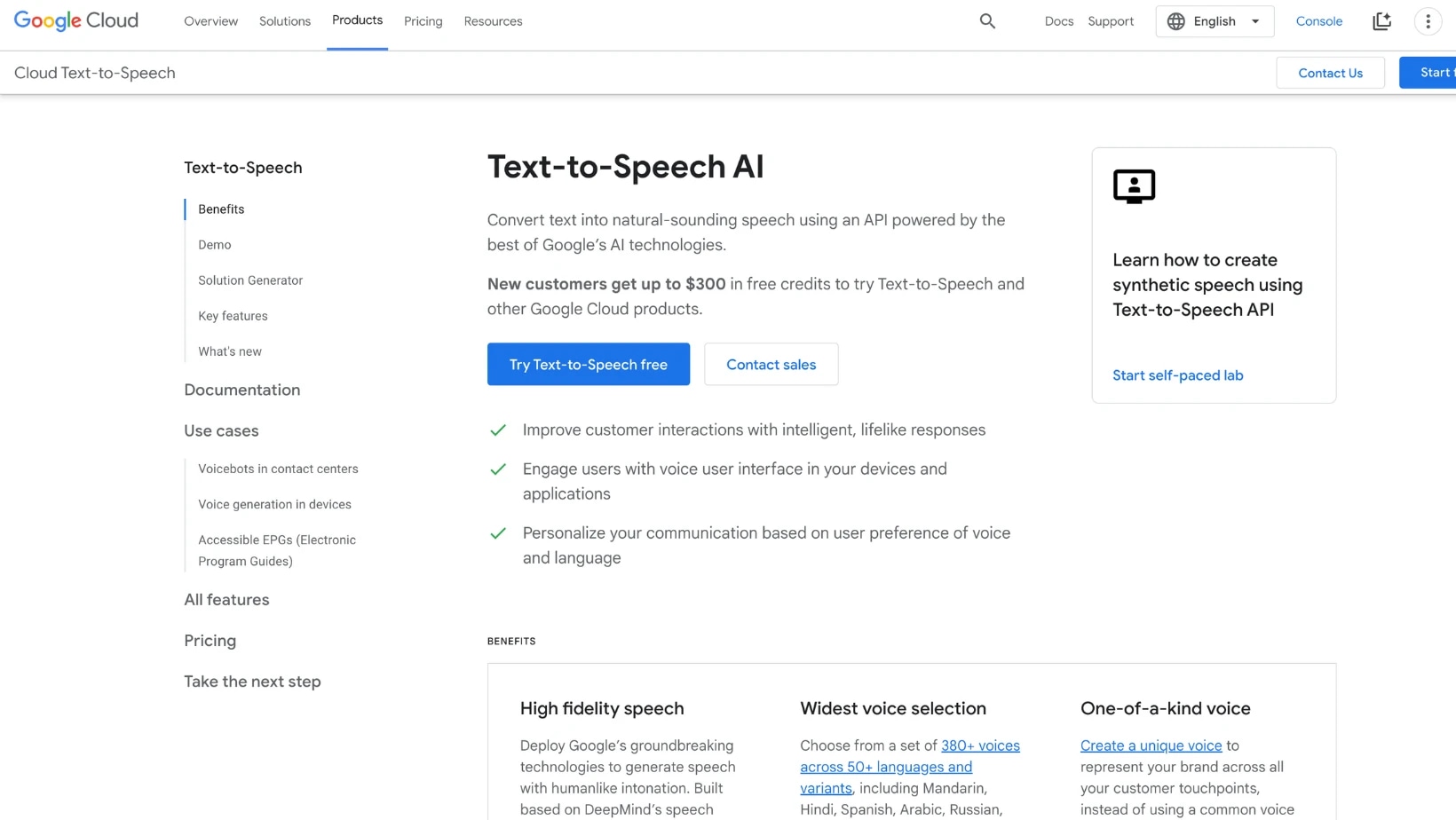This screenshot has height=820, width=1456.
Task: Open the search magnifier icon
Action: click(x=987, y=21)
